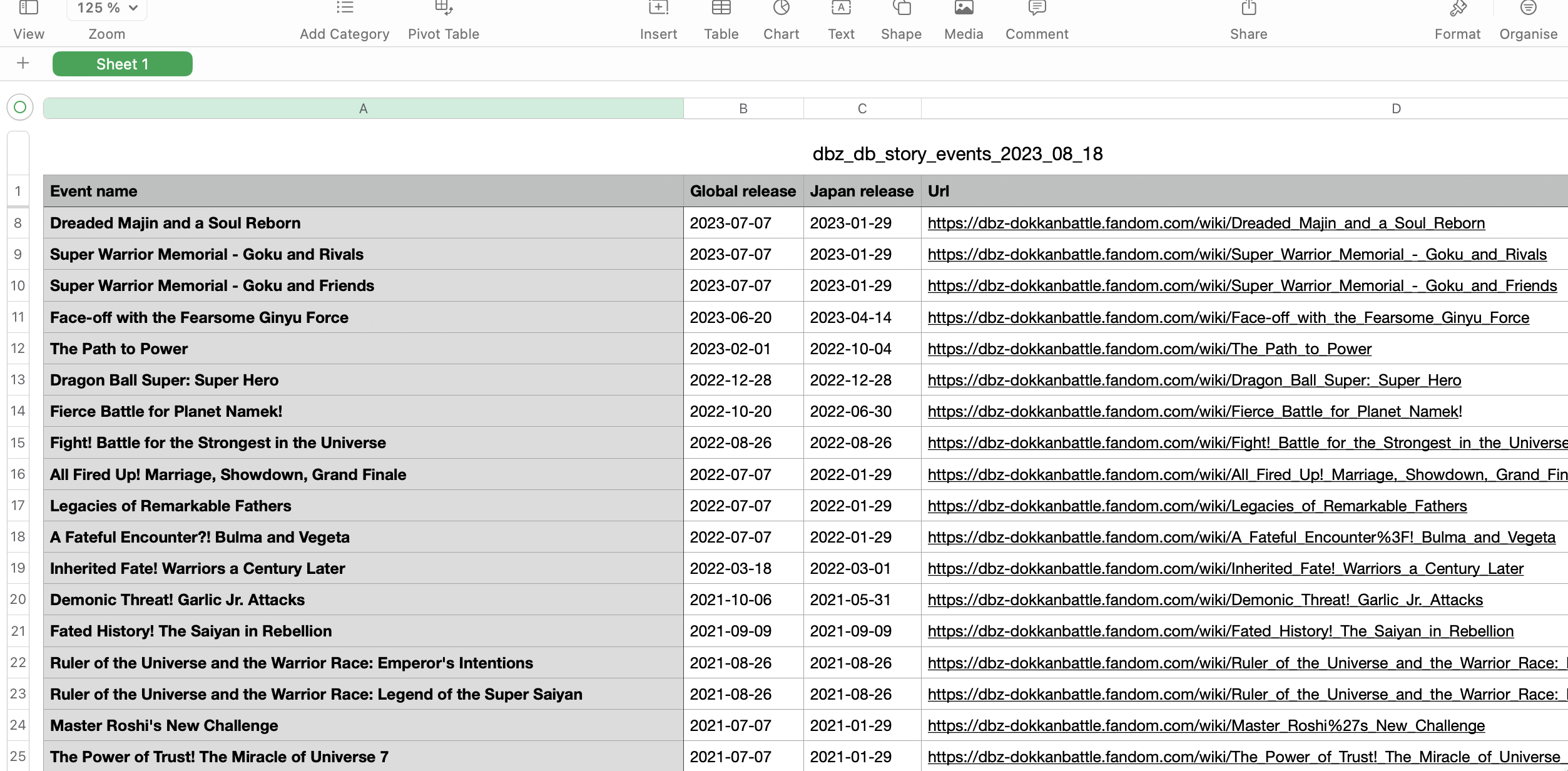Open The_Path_to_Power wiki link
The height and width of the screenshot is (771, 1568).
coord(1149,349)
